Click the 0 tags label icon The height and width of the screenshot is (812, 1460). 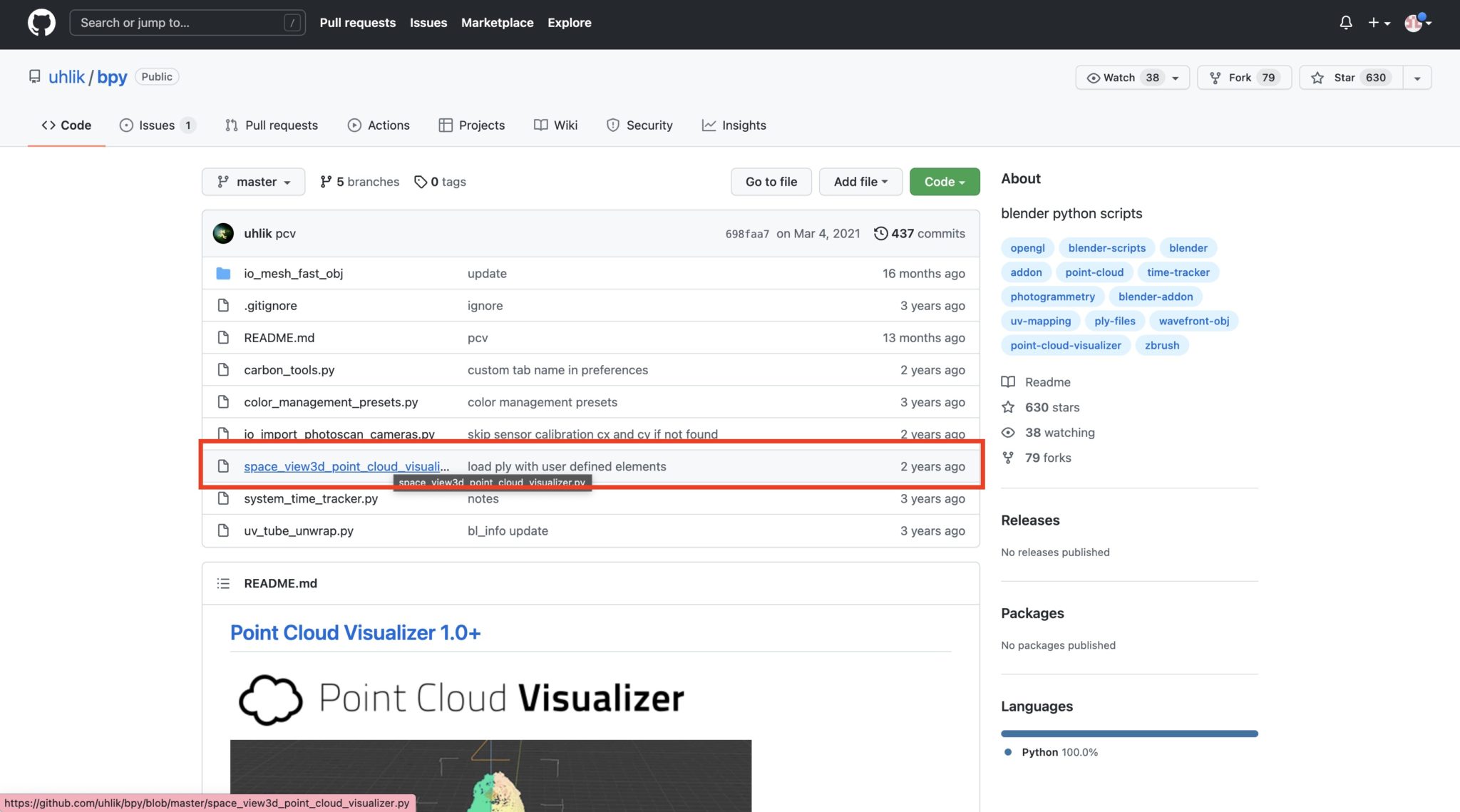point(421,182)
